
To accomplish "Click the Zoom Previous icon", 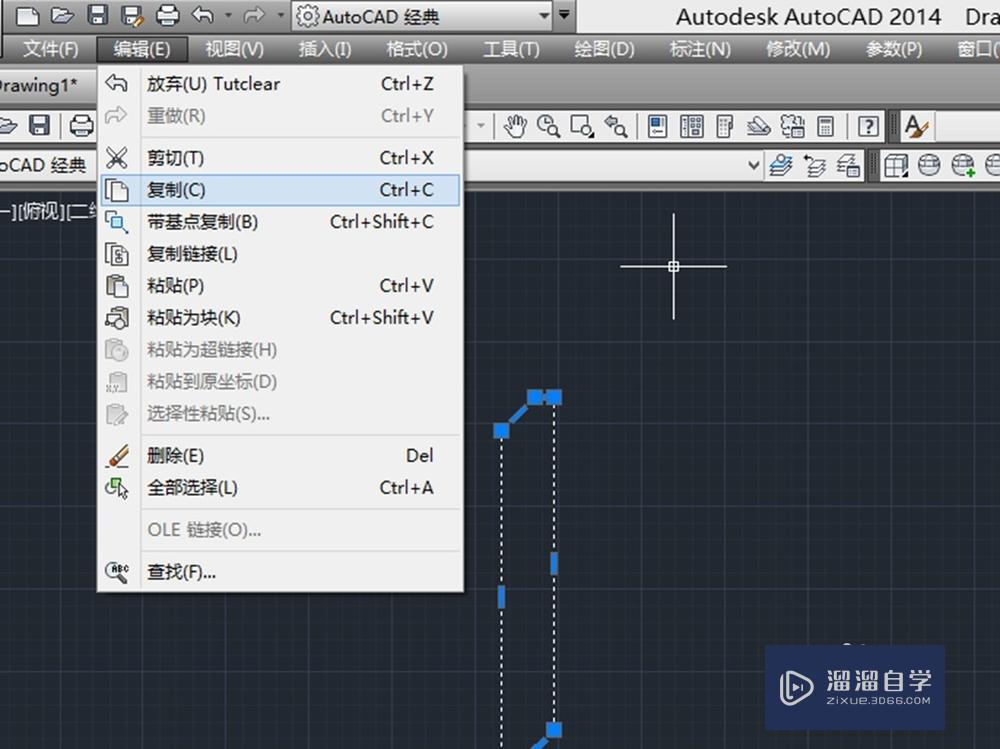I will coord(616,126).
